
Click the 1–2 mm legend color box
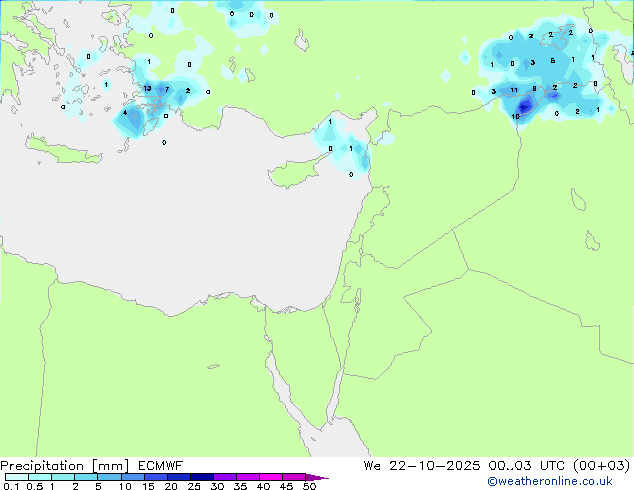point(63,477)
